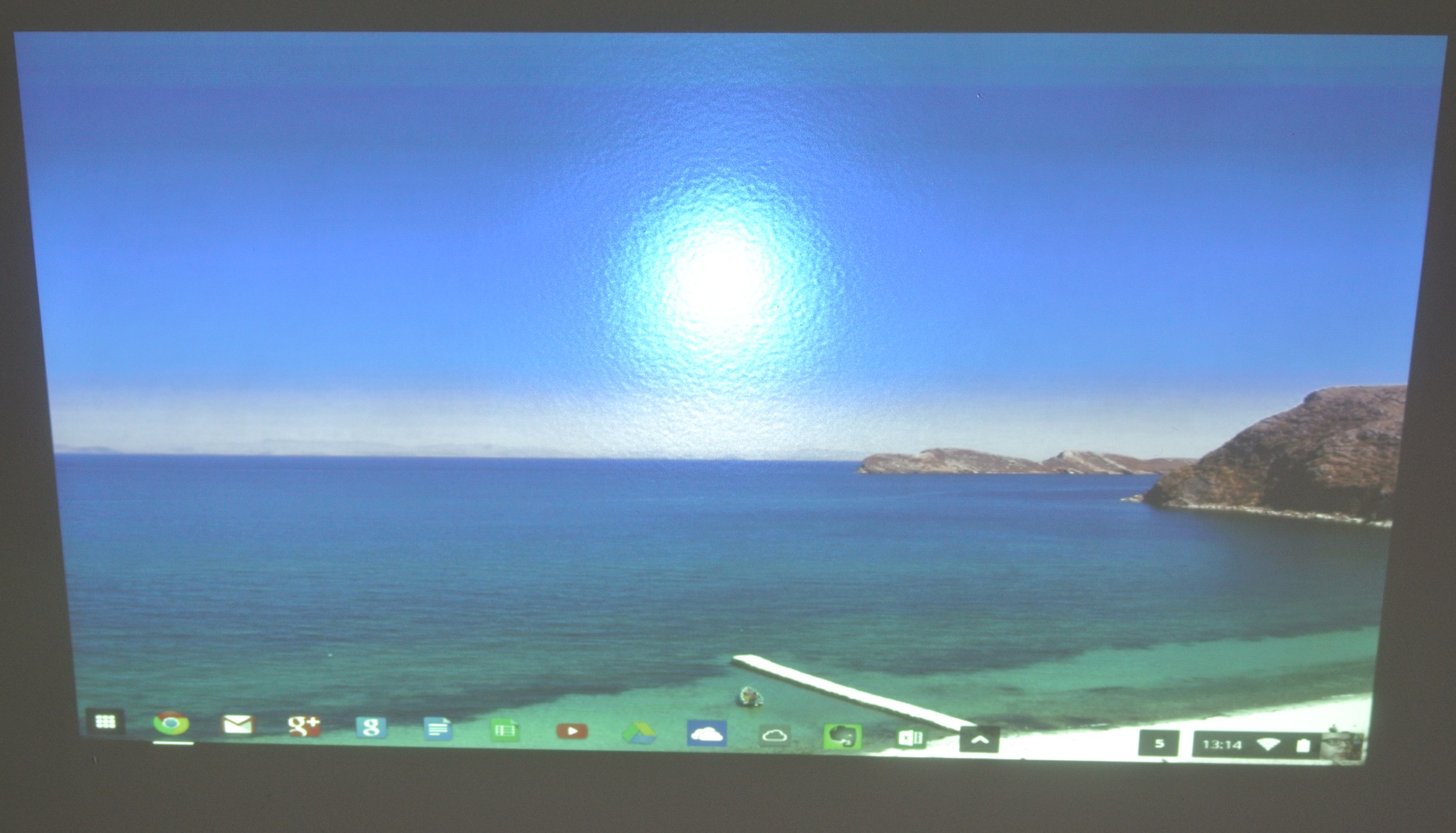Check the battery status icon

pos(1303,746)
